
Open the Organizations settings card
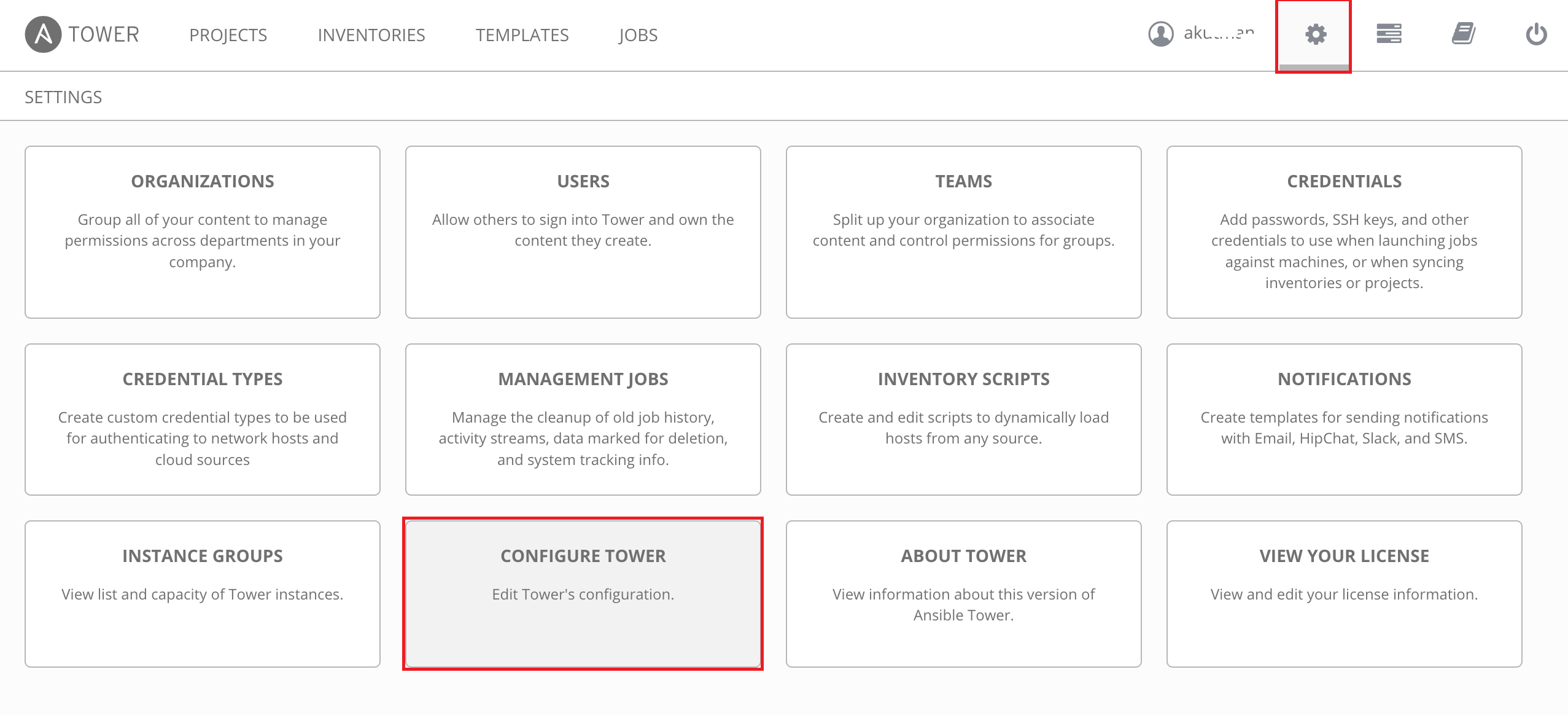[x=203, y=232]
